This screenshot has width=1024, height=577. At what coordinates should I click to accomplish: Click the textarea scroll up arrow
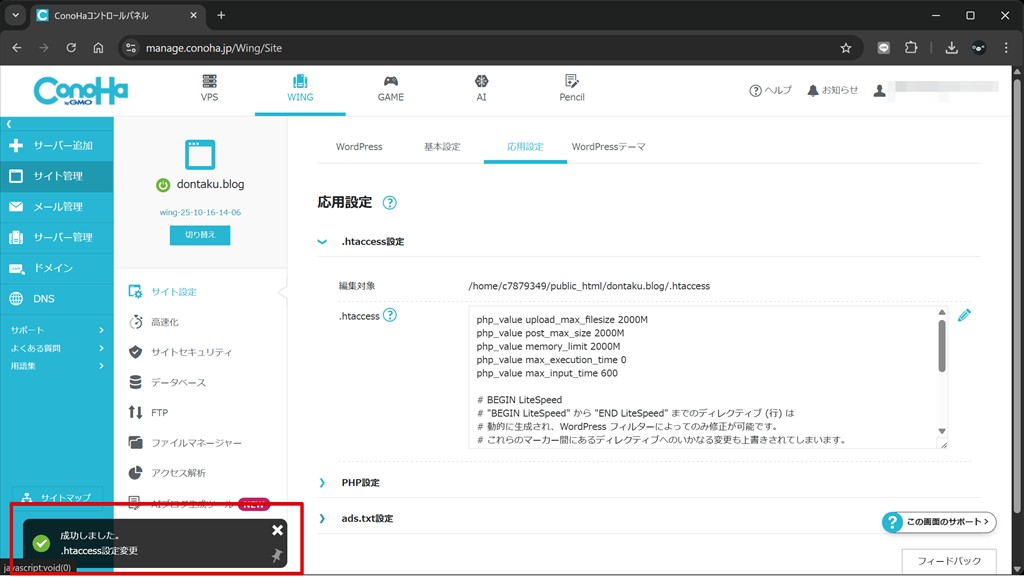click(x=942, y=312)
